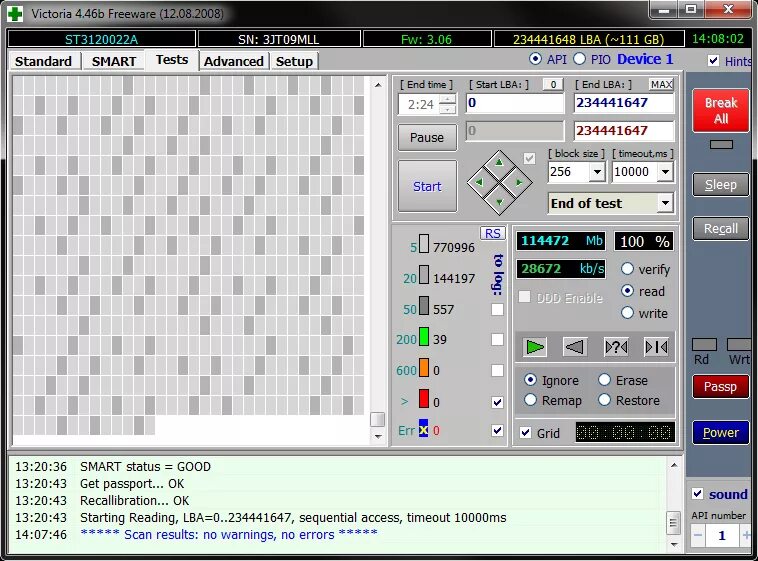Switch to the SMART tab
Viewport: 758px width, 561px height.
click(x=114, y=61)
